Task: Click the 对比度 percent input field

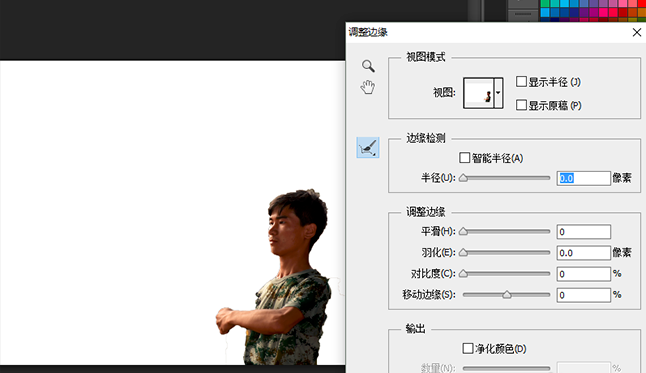Action: point(583,274)
